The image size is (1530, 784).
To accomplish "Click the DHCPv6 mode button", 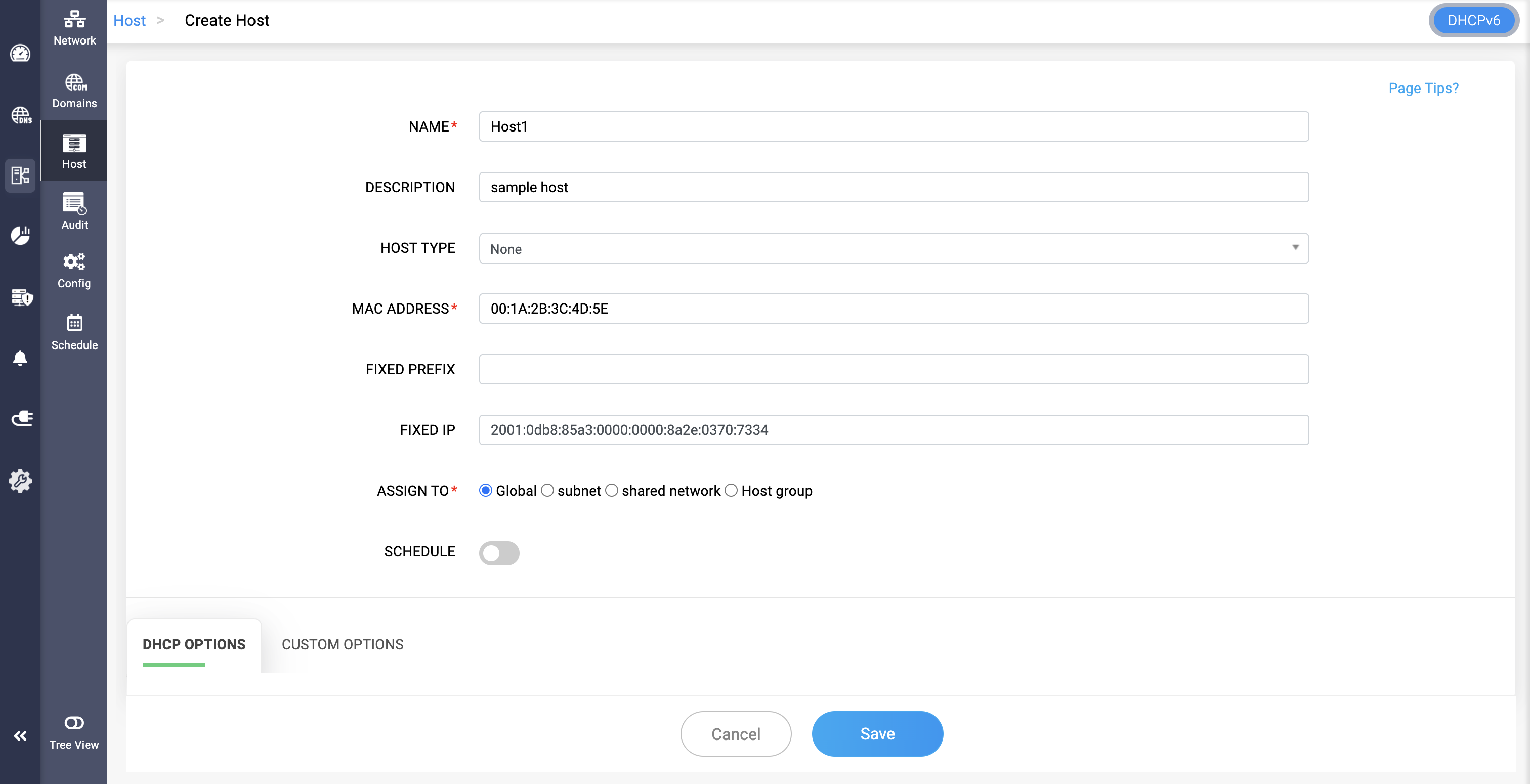I will (1473, 20).
